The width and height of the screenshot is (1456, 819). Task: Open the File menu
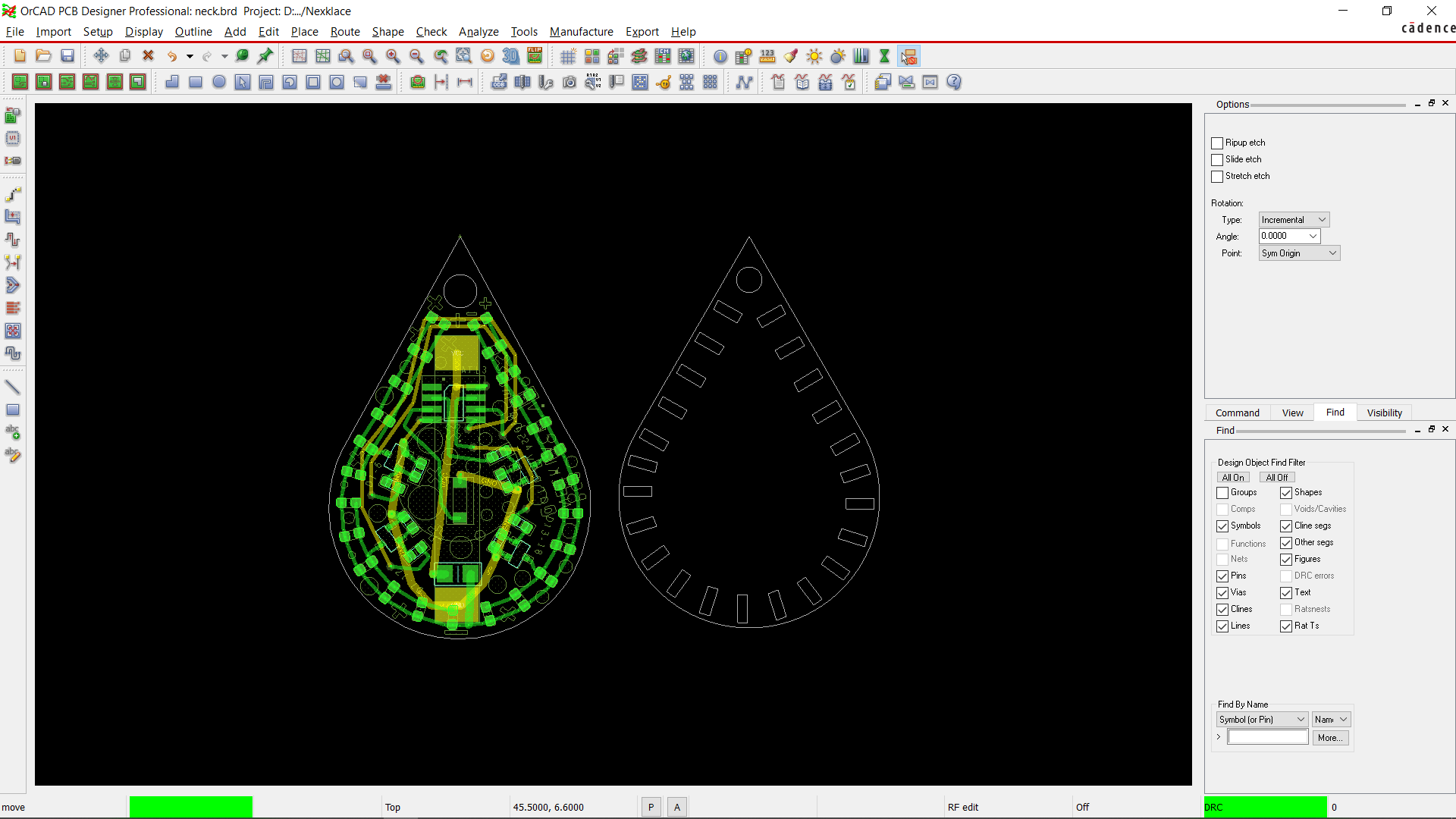(x=15, y=32)
